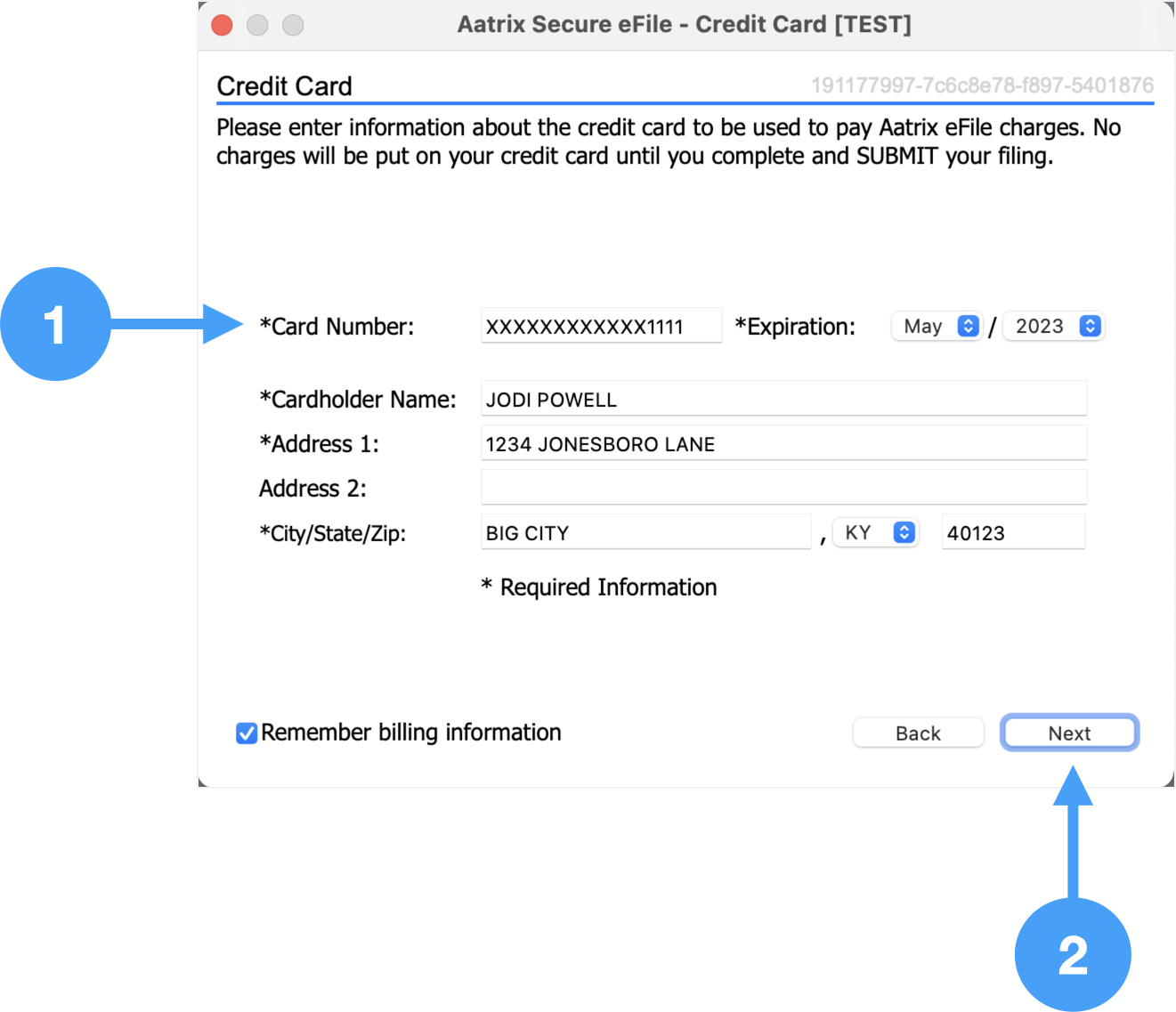Open the expiration year dropdown showing 2023

[x=1053, y=327]
